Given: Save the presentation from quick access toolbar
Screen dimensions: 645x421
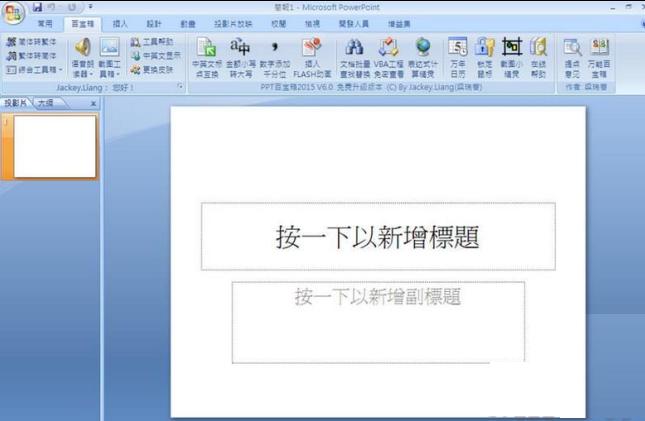Looking at the screenshot, I should pyautogui.click(x=37, y=7).
